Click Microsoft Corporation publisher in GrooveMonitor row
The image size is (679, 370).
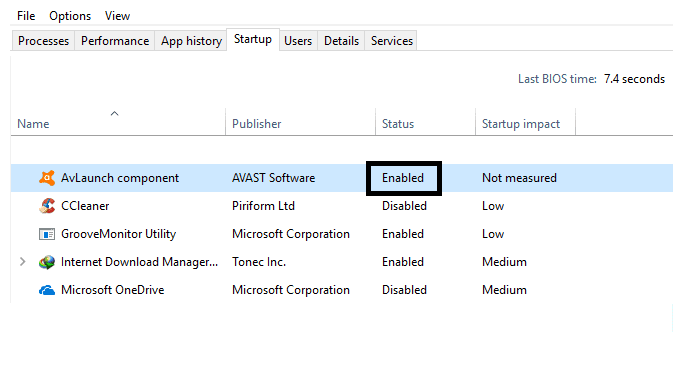point(291,234)
